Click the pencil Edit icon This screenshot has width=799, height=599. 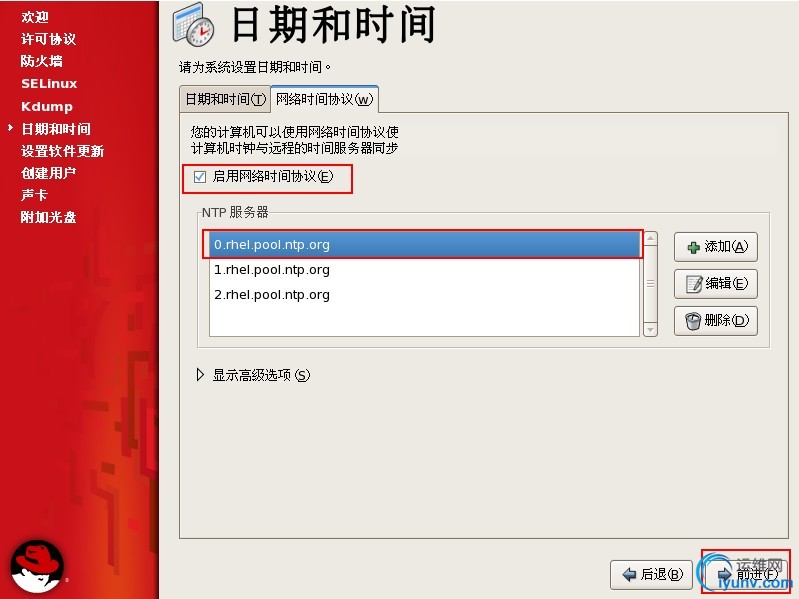(x=694, y=284)
